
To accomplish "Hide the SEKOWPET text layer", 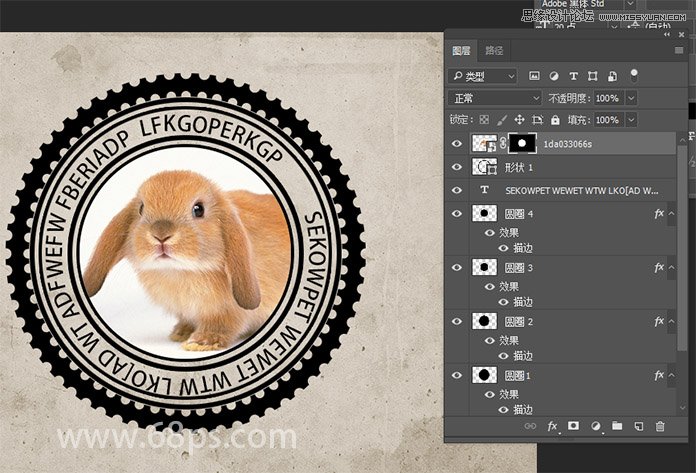I will [456, 190].
